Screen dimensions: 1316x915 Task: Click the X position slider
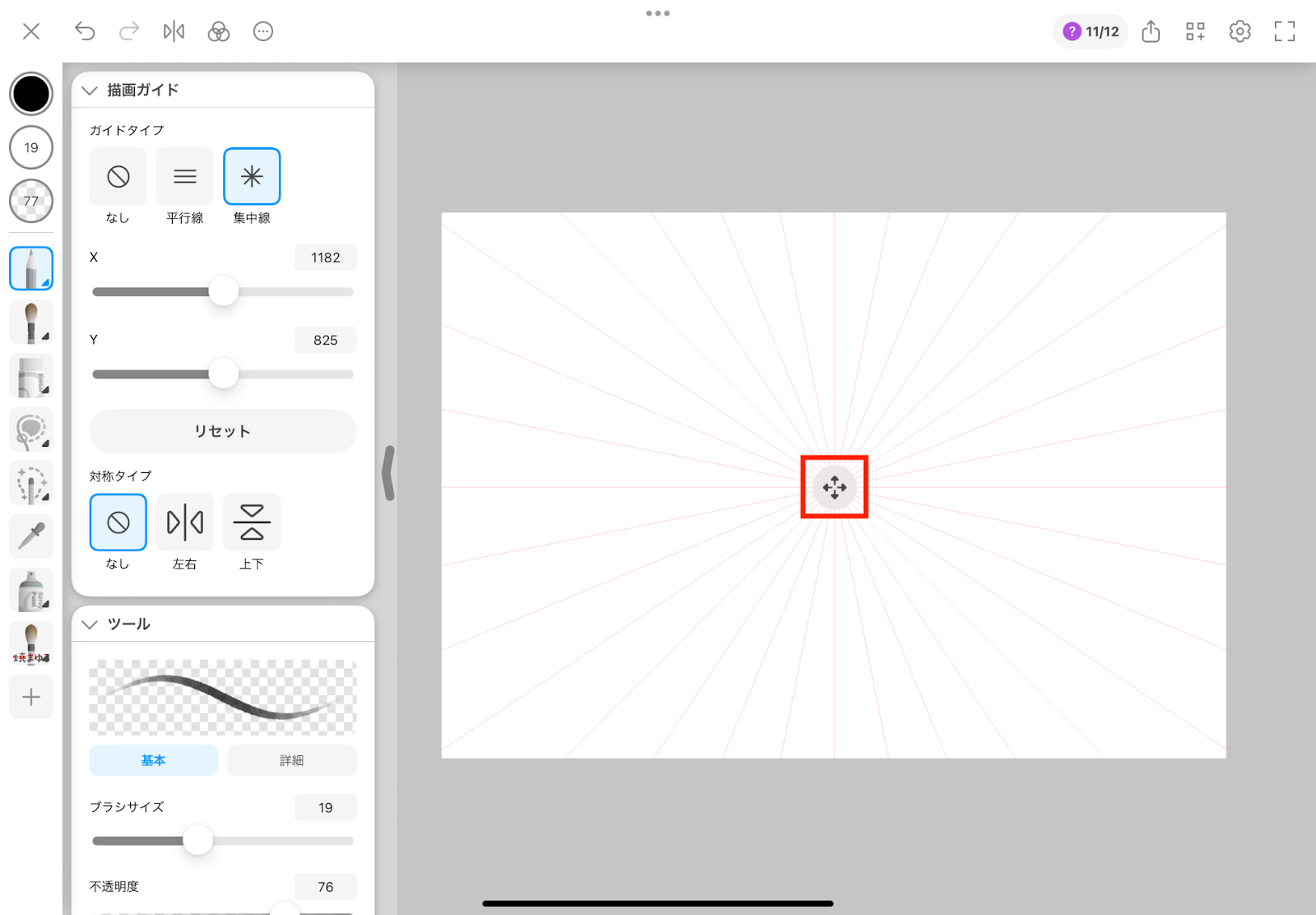223,291
